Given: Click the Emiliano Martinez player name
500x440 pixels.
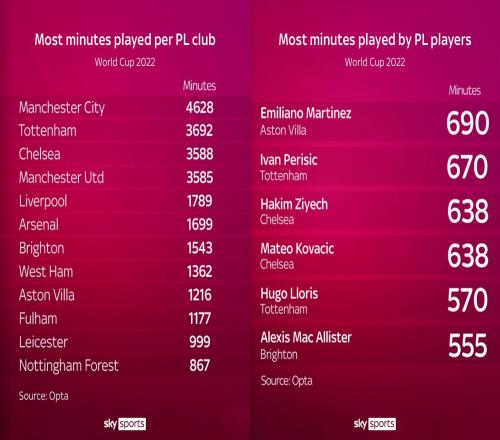Looking at the screenshot, I should coord(306,113).
